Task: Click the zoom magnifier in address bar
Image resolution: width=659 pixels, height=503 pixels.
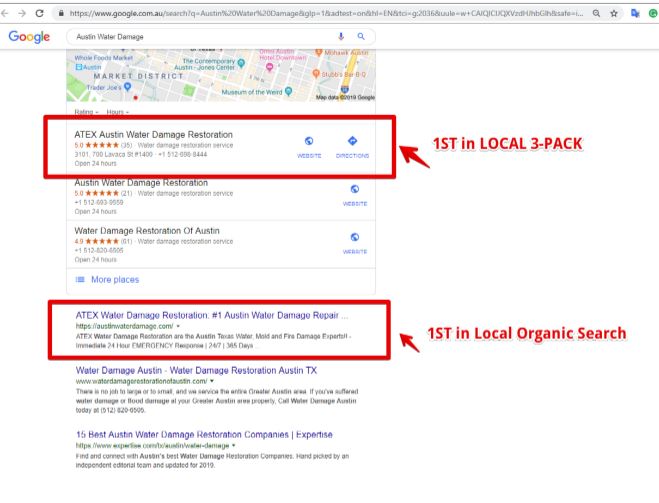Action: (596, 13)
